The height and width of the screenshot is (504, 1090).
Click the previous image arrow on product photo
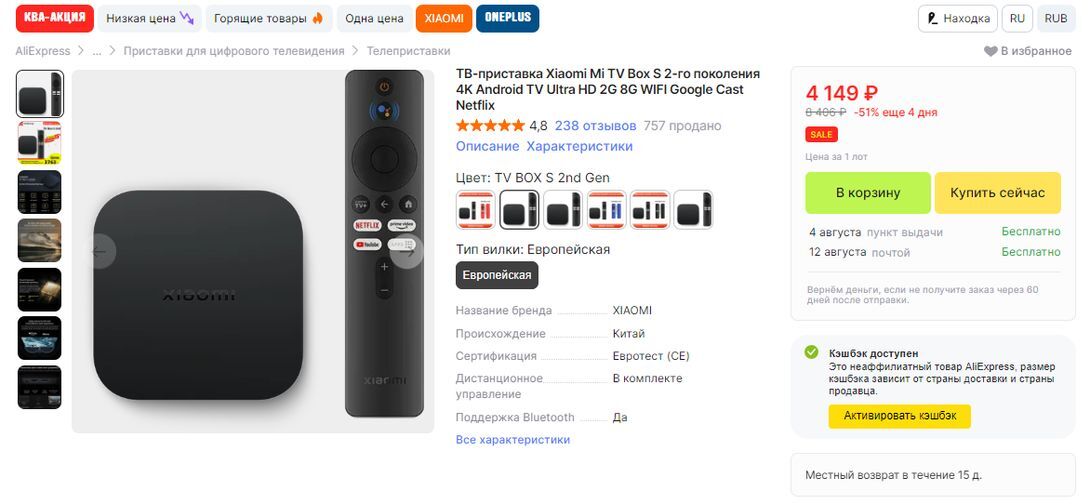tap(99, 252)
